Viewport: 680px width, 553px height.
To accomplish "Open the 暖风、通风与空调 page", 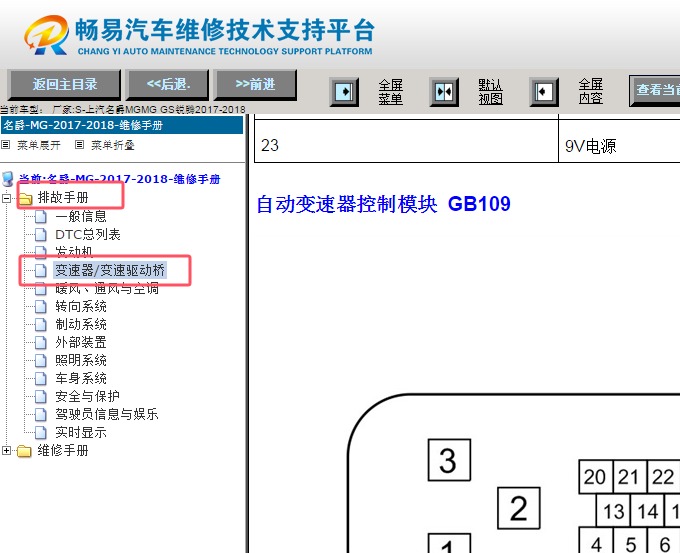I will pos(107,289).
